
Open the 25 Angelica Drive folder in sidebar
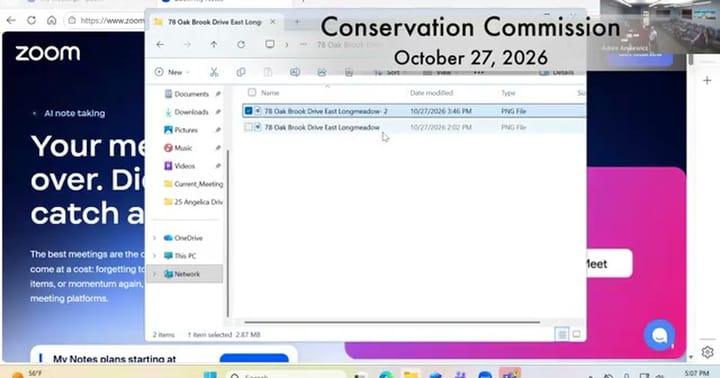194,202
